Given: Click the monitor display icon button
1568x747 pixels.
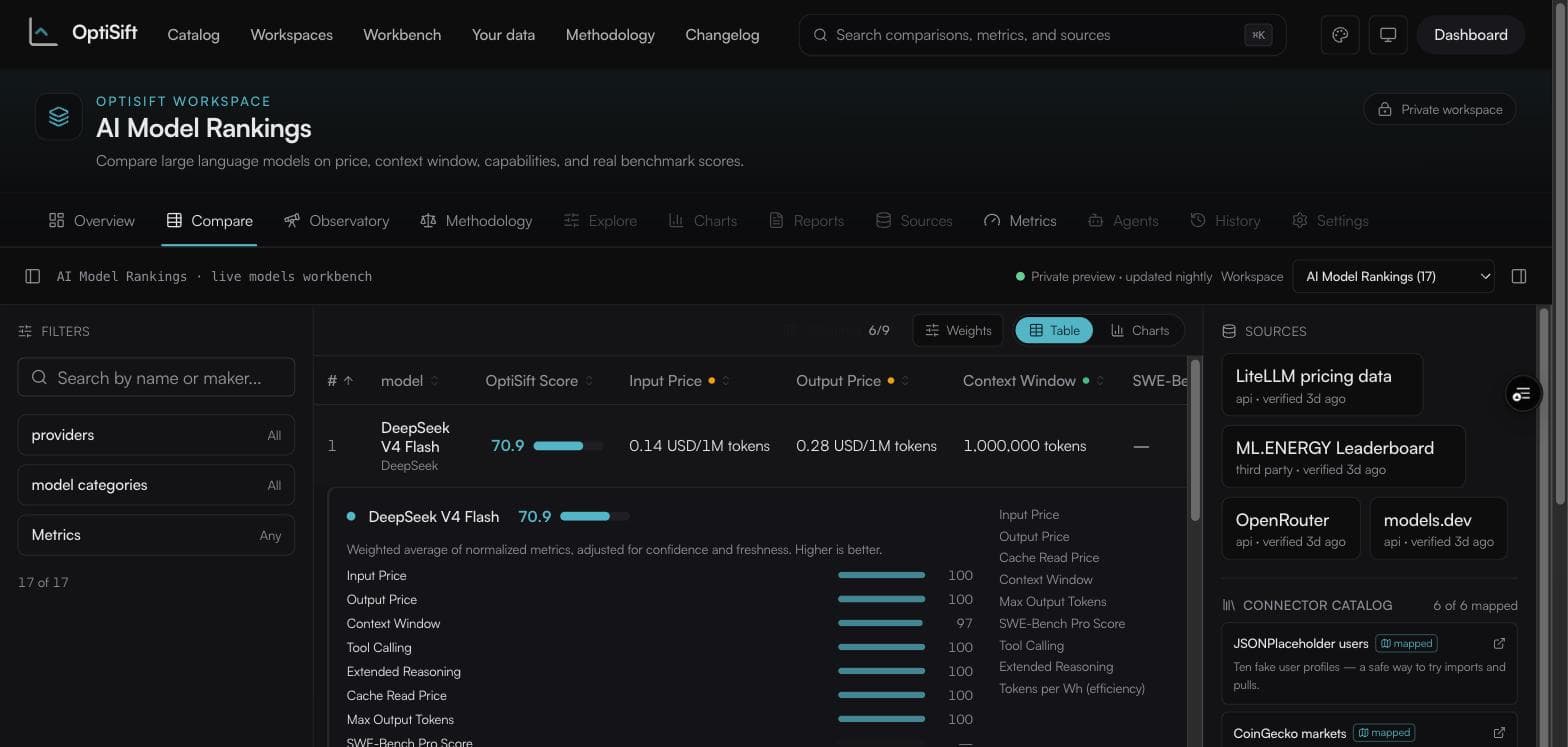Looking at the screenshot, I should coord(1388,35).
